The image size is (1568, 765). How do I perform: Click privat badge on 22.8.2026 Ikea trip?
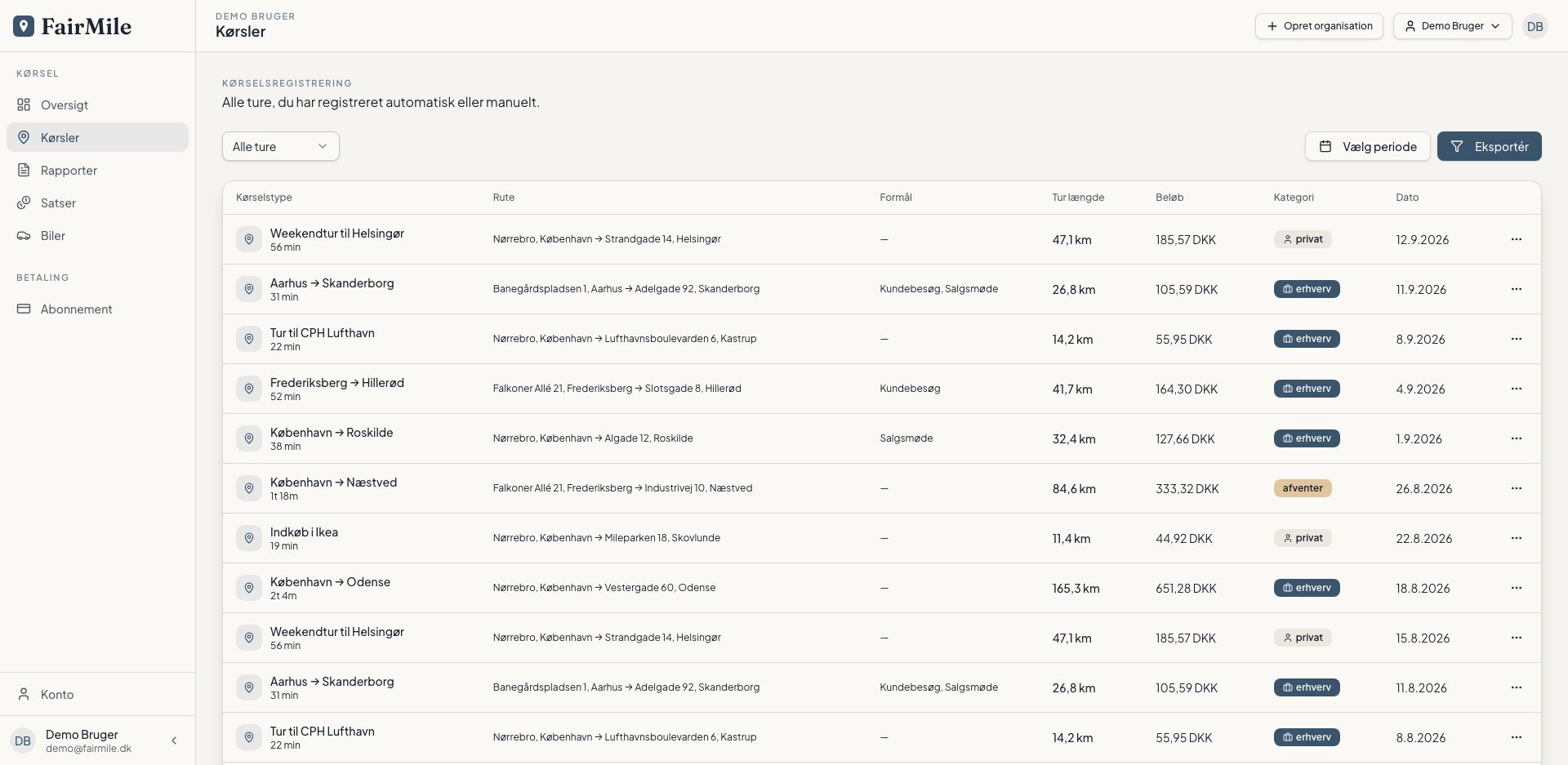(1303, 538)
